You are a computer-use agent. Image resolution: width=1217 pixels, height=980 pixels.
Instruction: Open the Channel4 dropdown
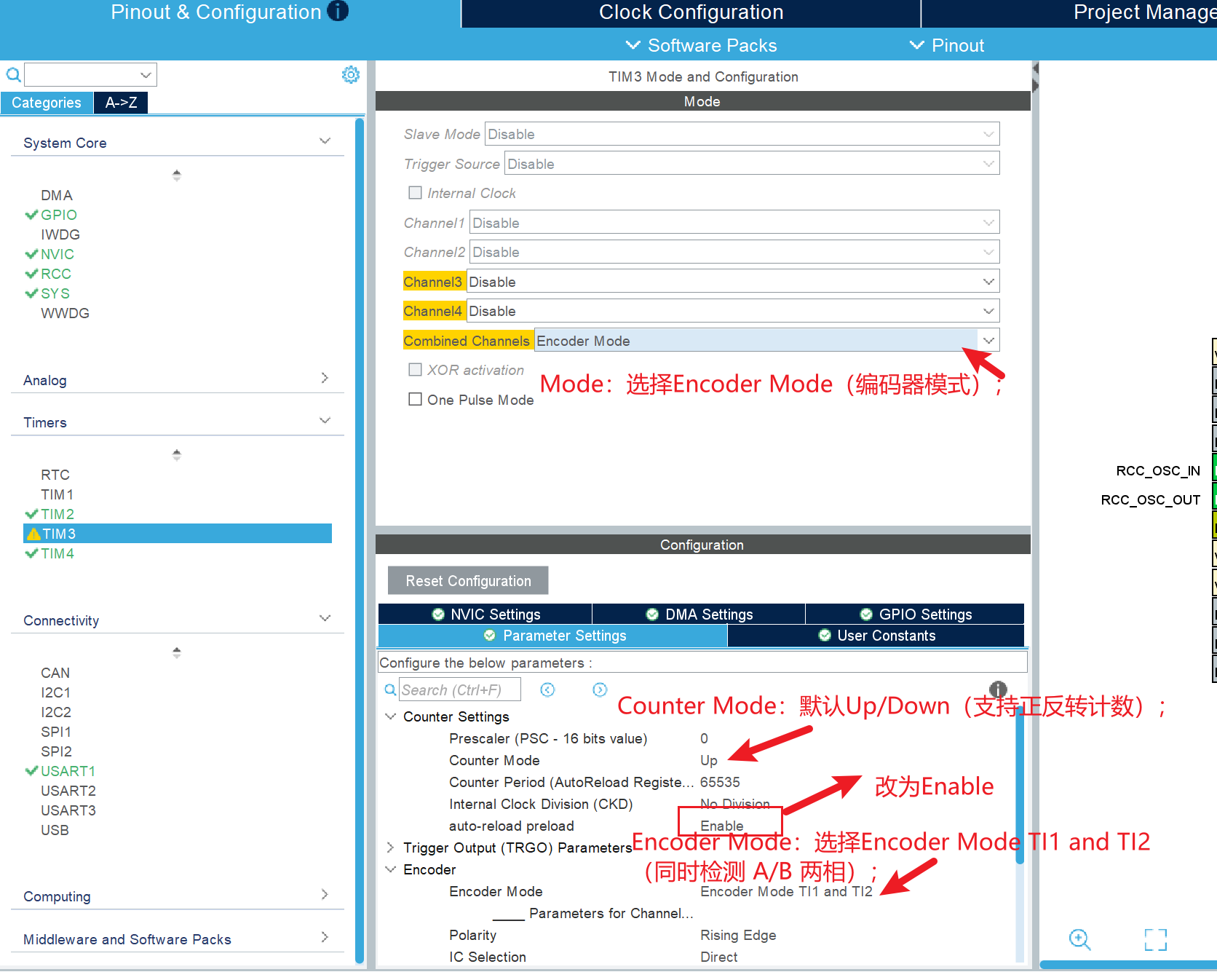(x=733, y=311)
